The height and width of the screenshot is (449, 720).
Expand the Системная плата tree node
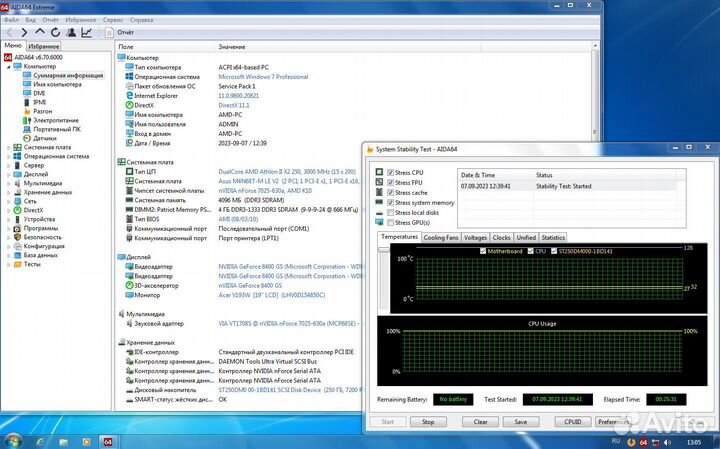tap(8, 147)
